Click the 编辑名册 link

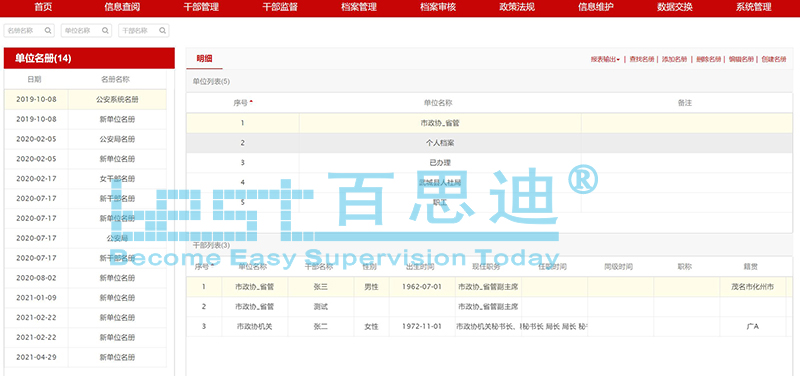[741, 59]
